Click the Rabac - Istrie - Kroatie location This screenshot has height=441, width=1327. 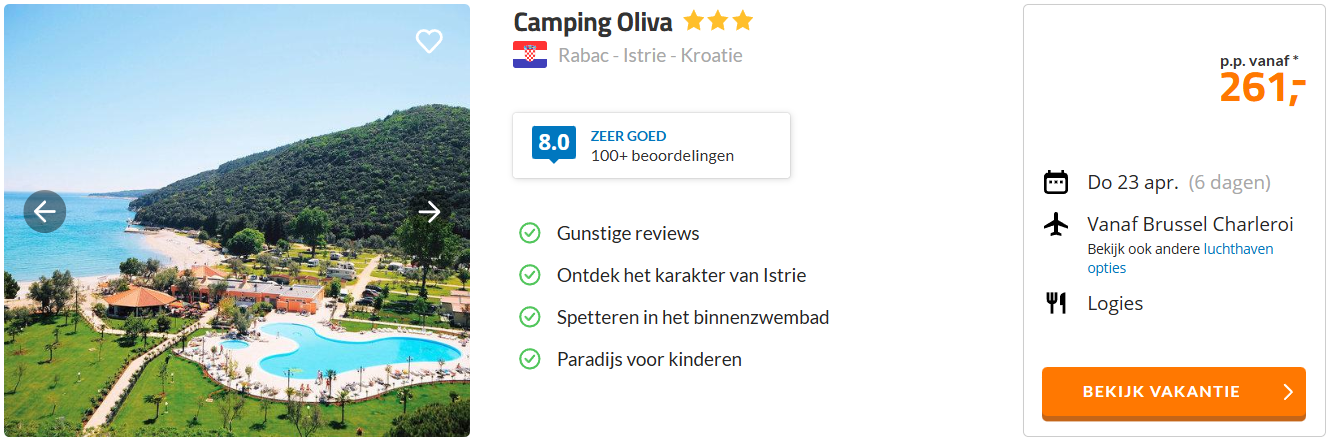(x=650, y=55)
